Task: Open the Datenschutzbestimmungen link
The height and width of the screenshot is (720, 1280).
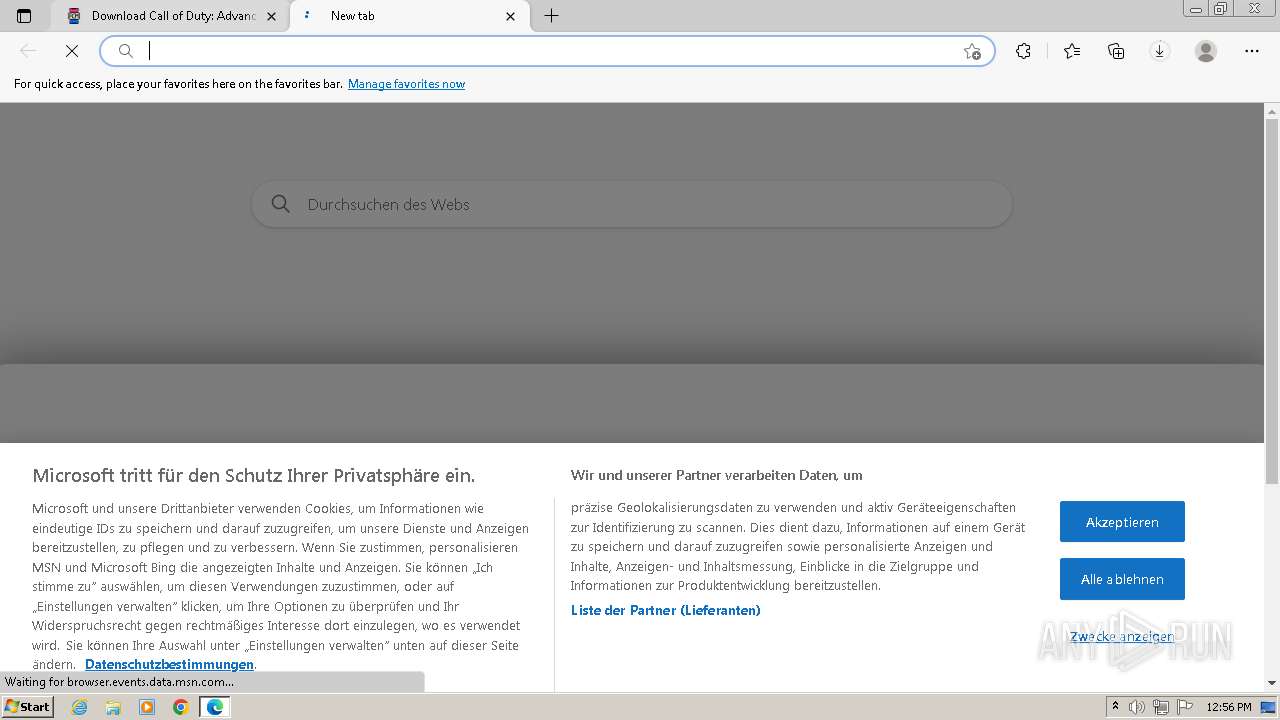Action: (x=169, y=665)
